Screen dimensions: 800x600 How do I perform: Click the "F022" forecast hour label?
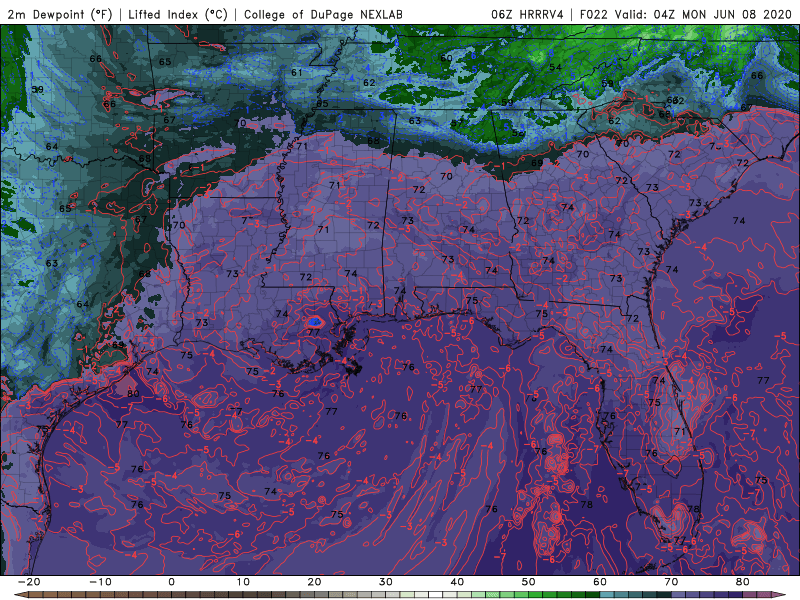coord(594,14)
